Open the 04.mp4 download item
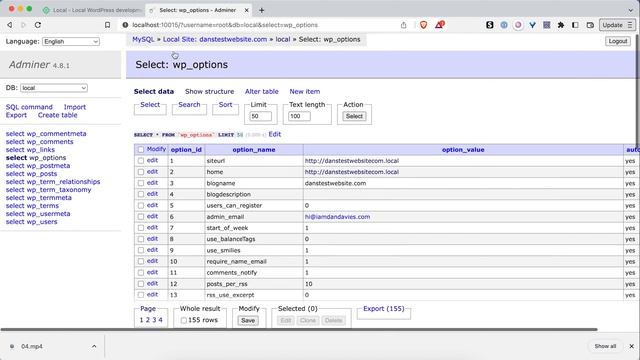 click(x=32, y=346)
